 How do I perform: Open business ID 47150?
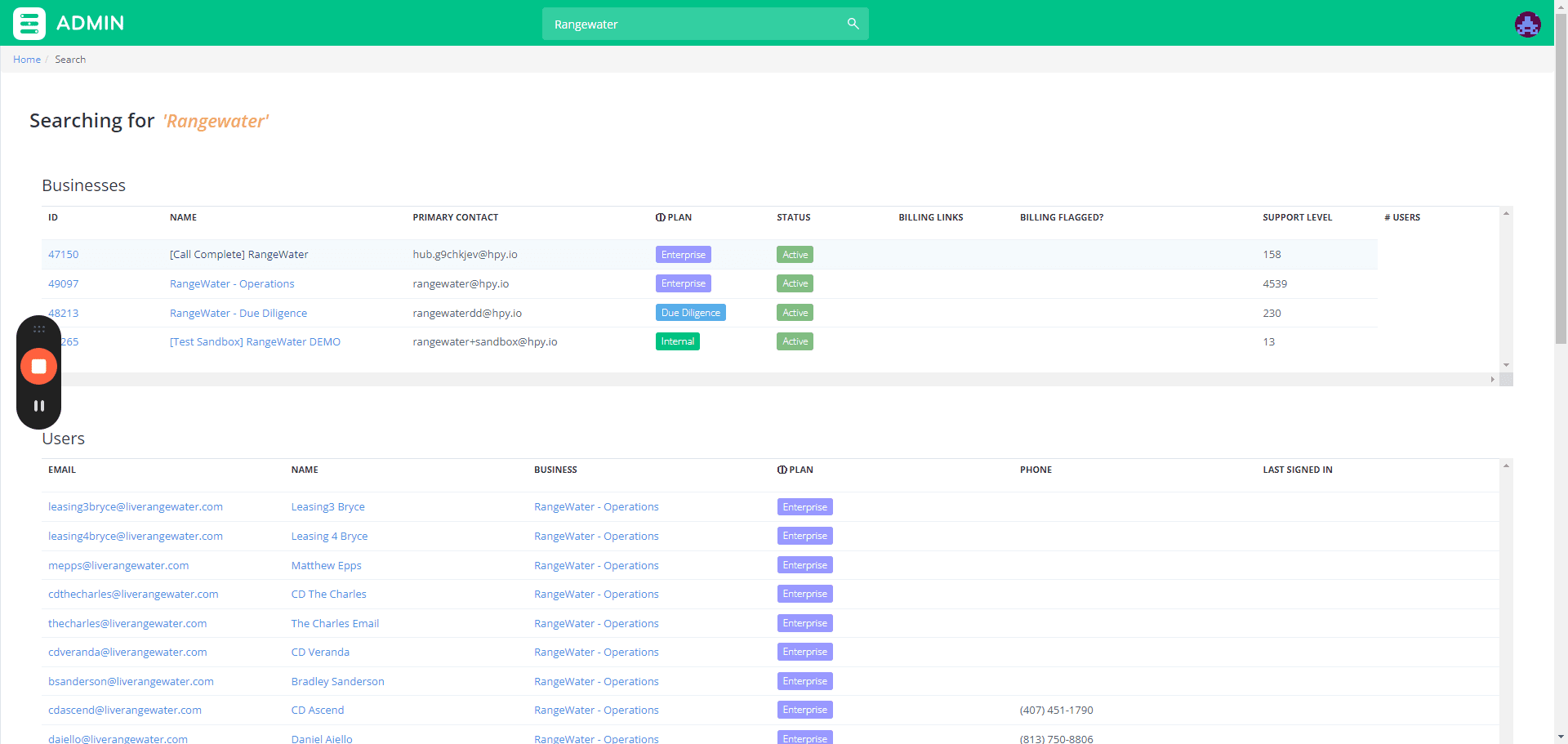(x=63, y=255)
